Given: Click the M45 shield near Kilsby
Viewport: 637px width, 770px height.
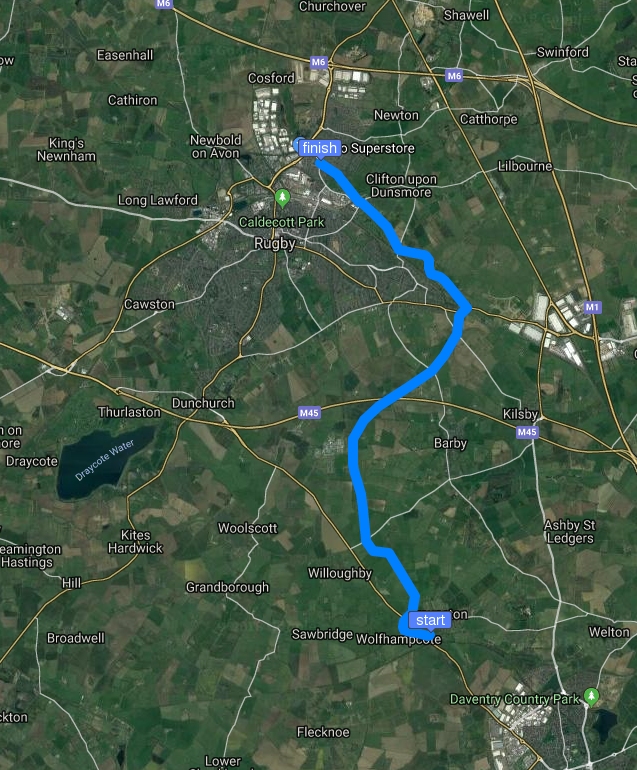Looking at the screenshot, I should click(x=527, y=432).
